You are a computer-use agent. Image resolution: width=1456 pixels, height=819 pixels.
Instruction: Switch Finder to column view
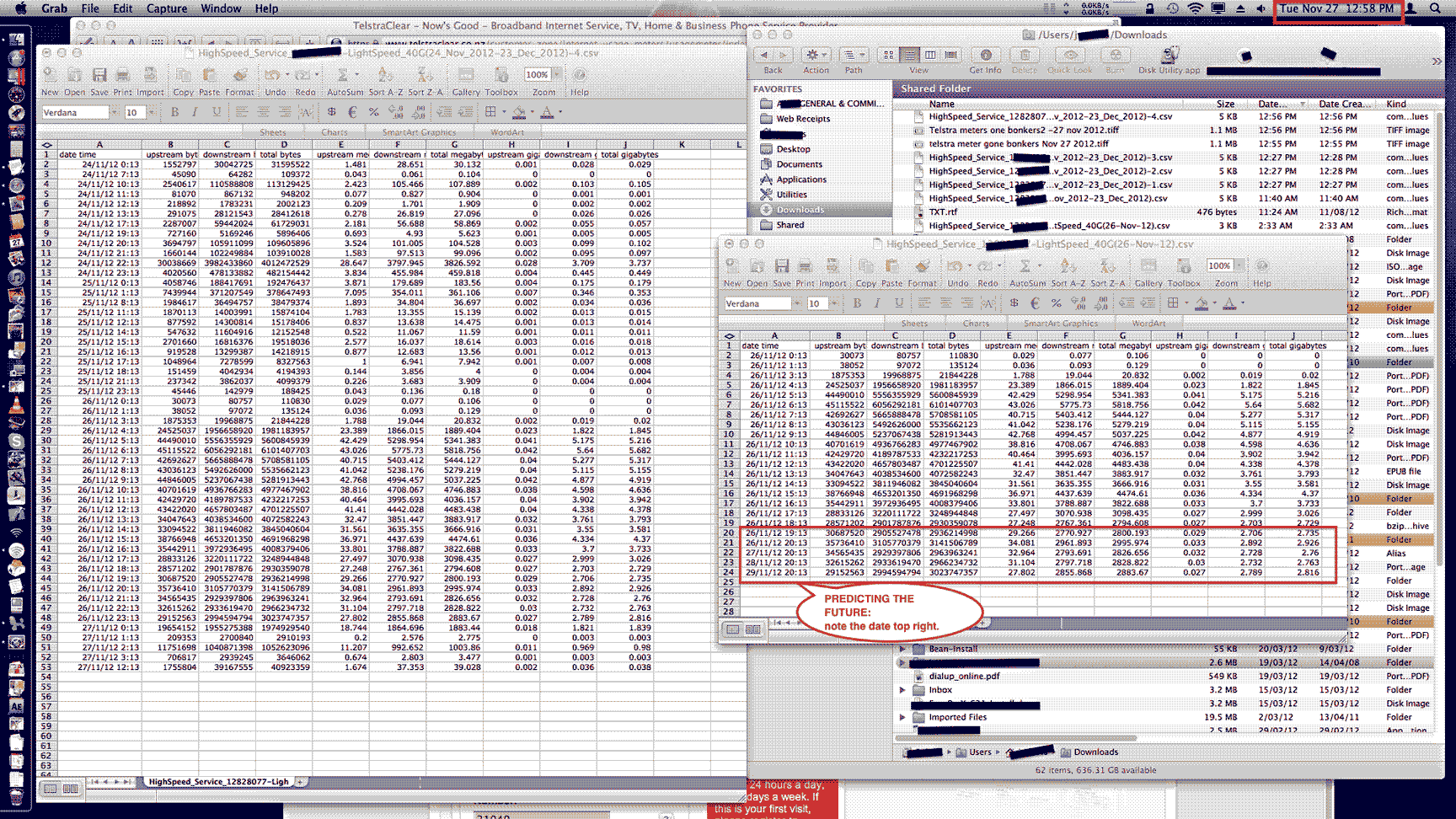(x=930, y=55)
